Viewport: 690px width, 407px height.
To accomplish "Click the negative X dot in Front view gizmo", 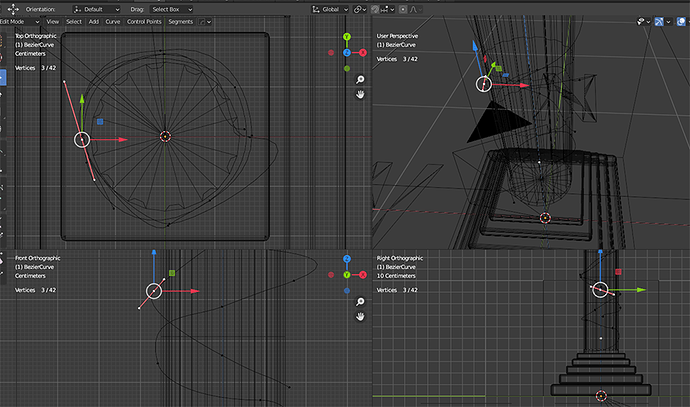I will (x=331, y=275).
